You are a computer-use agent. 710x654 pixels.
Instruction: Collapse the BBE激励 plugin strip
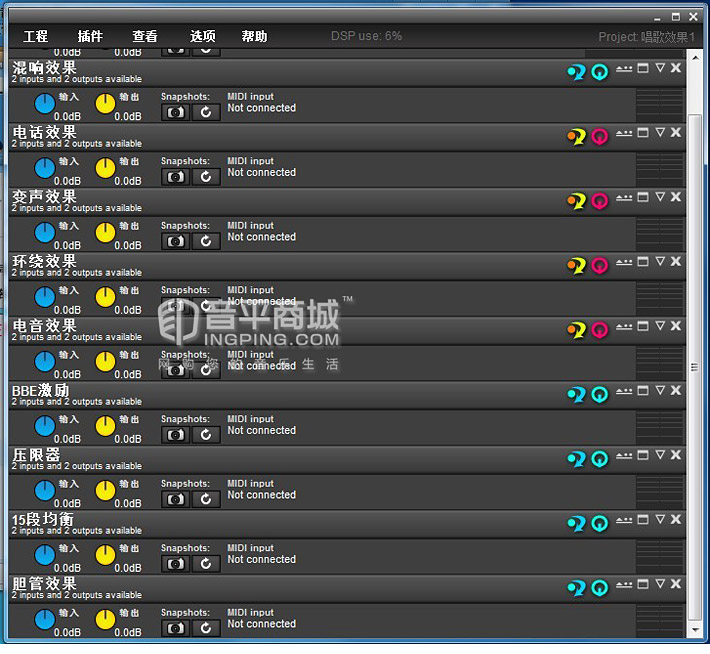[x=660, y=390]
